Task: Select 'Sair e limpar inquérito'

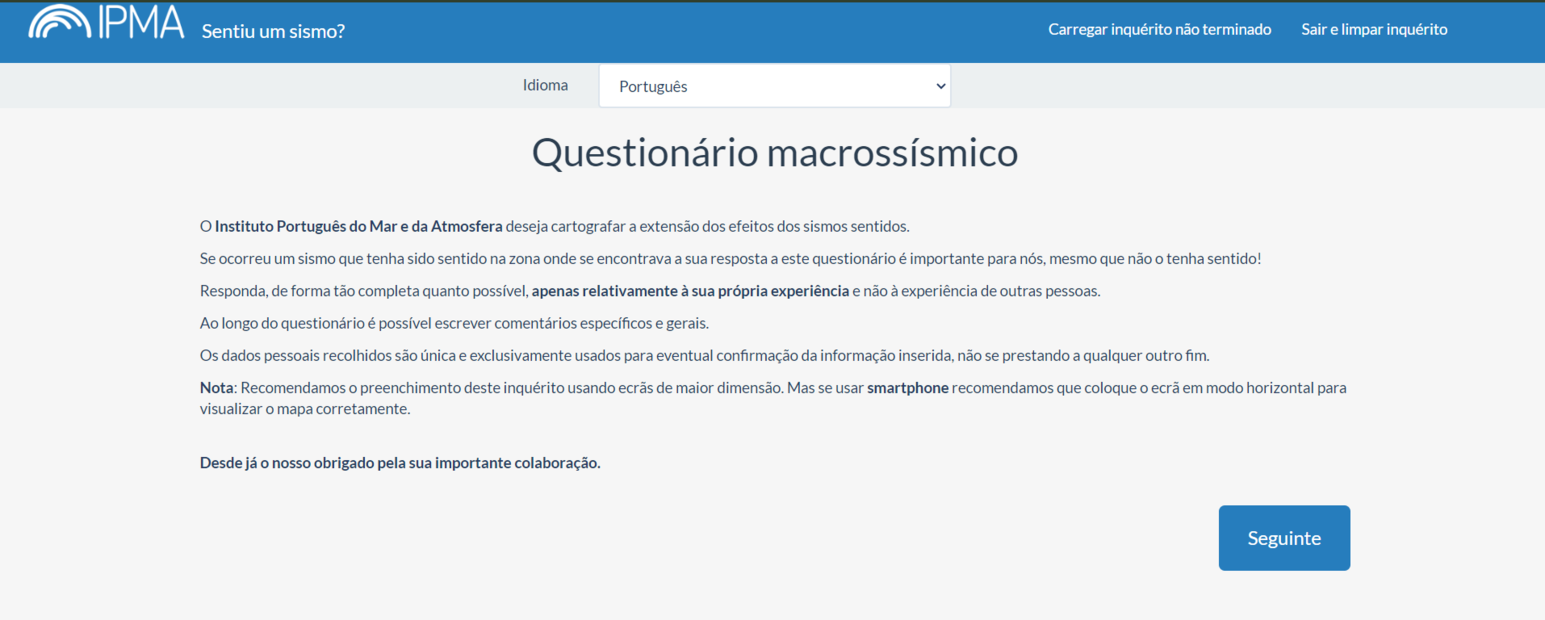Action: (x=1374, y=30)
